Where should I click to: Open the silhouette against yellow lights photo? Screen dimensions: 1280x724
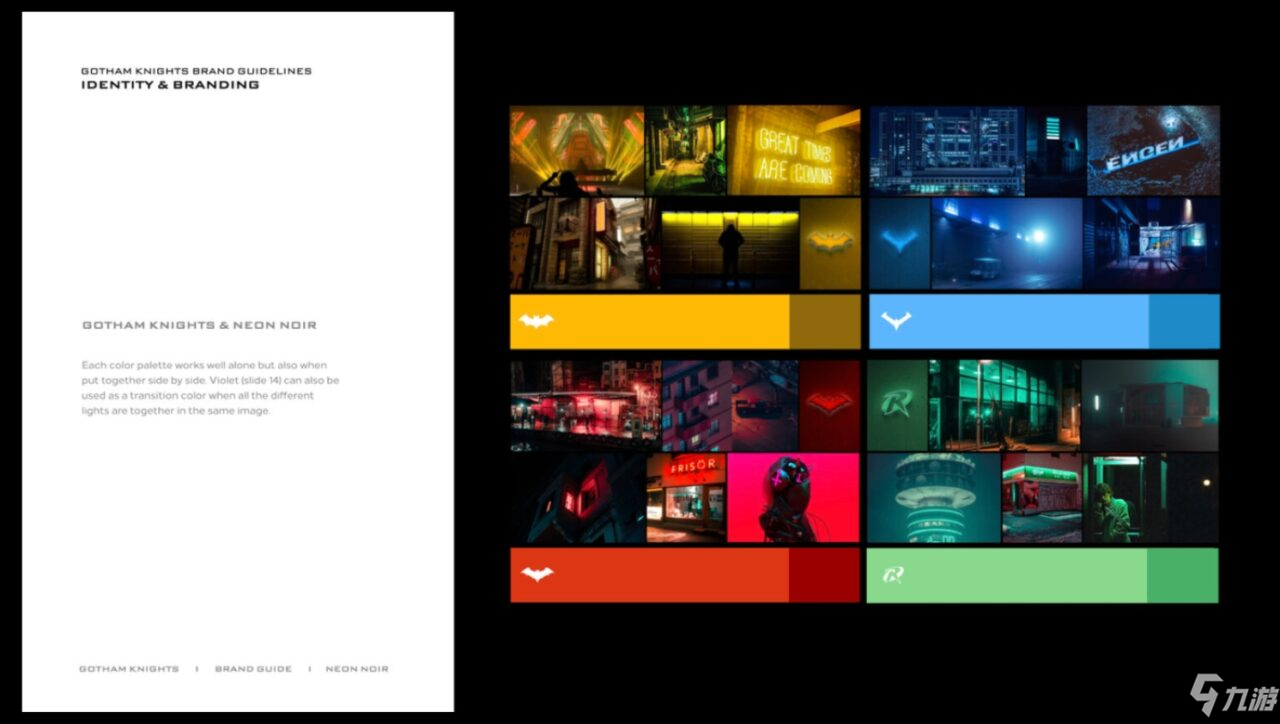pos(729,243)
